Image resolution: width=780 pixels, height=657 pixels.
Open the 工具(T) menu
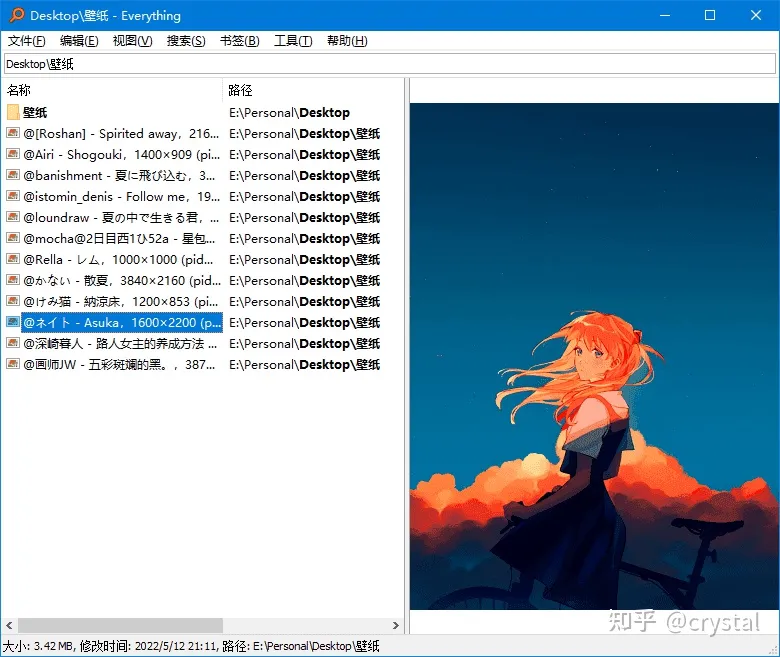pos(293,41)
